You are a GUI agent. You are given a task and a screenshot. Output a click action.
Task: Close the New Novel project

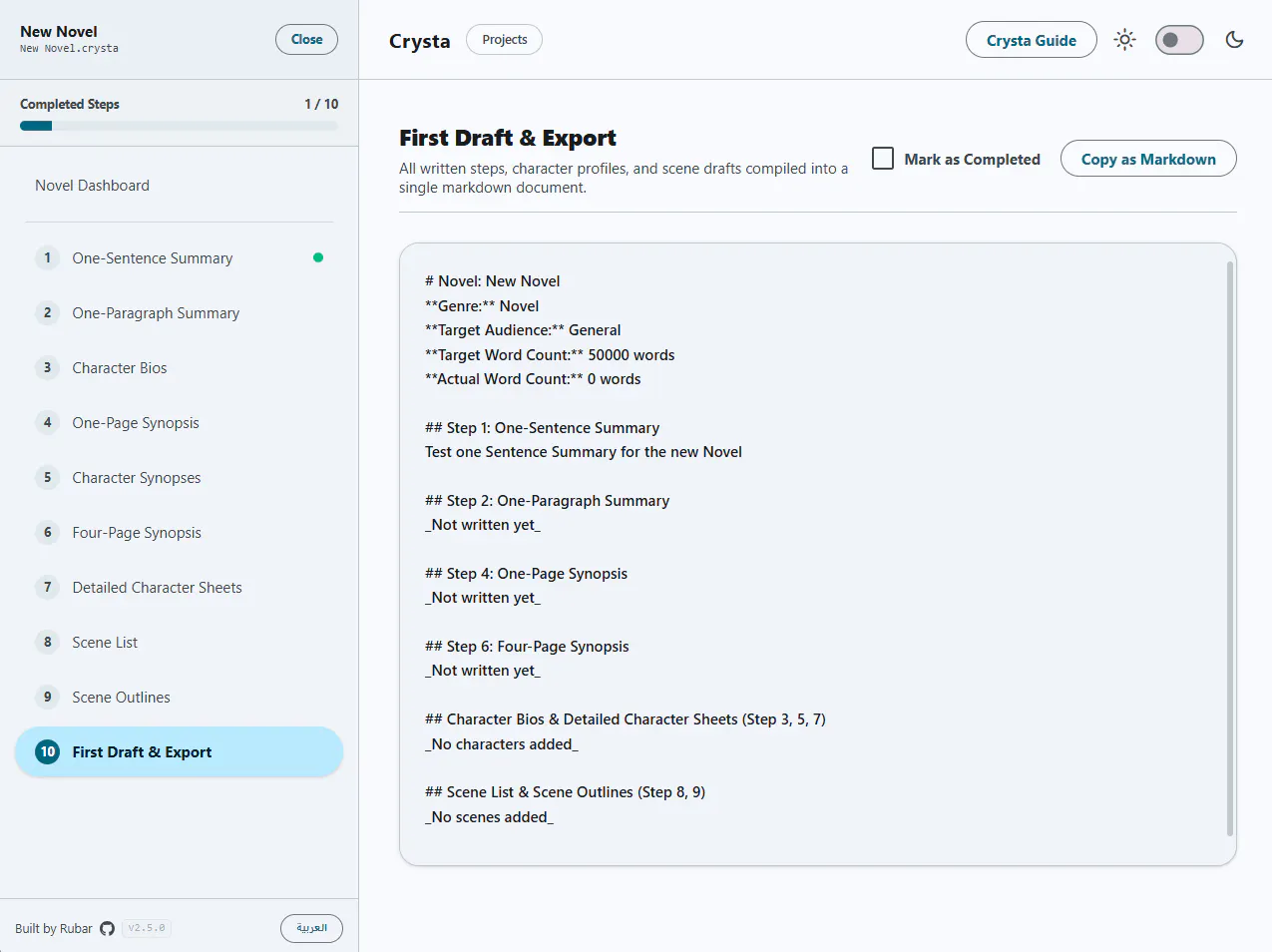coord(306,40)
